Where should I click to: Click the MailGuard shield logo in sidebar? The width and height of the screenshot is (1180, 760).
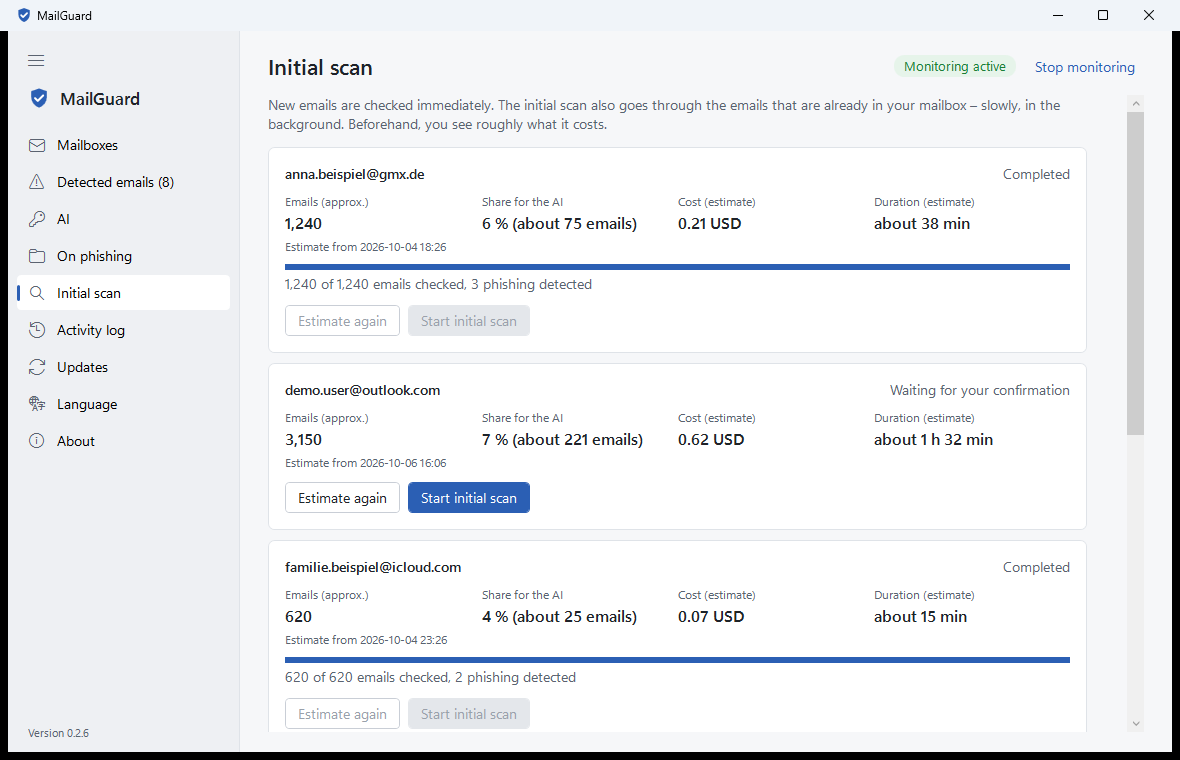(x=38, y=99)
